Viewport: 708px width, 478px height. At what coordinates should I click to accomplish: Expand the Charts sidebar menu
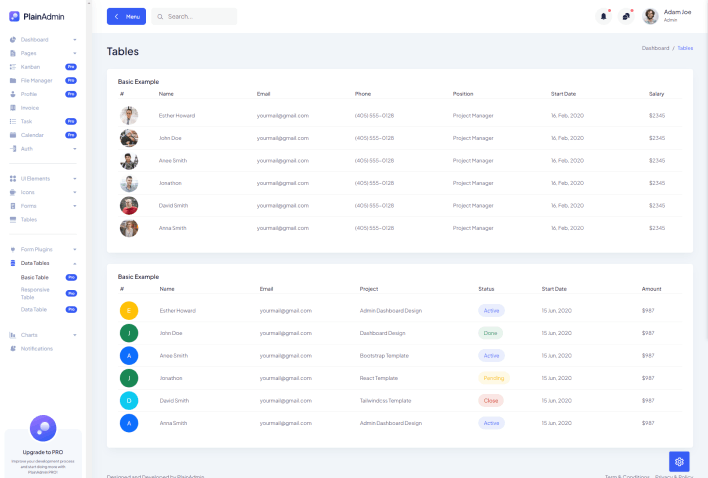pos(42,335)
